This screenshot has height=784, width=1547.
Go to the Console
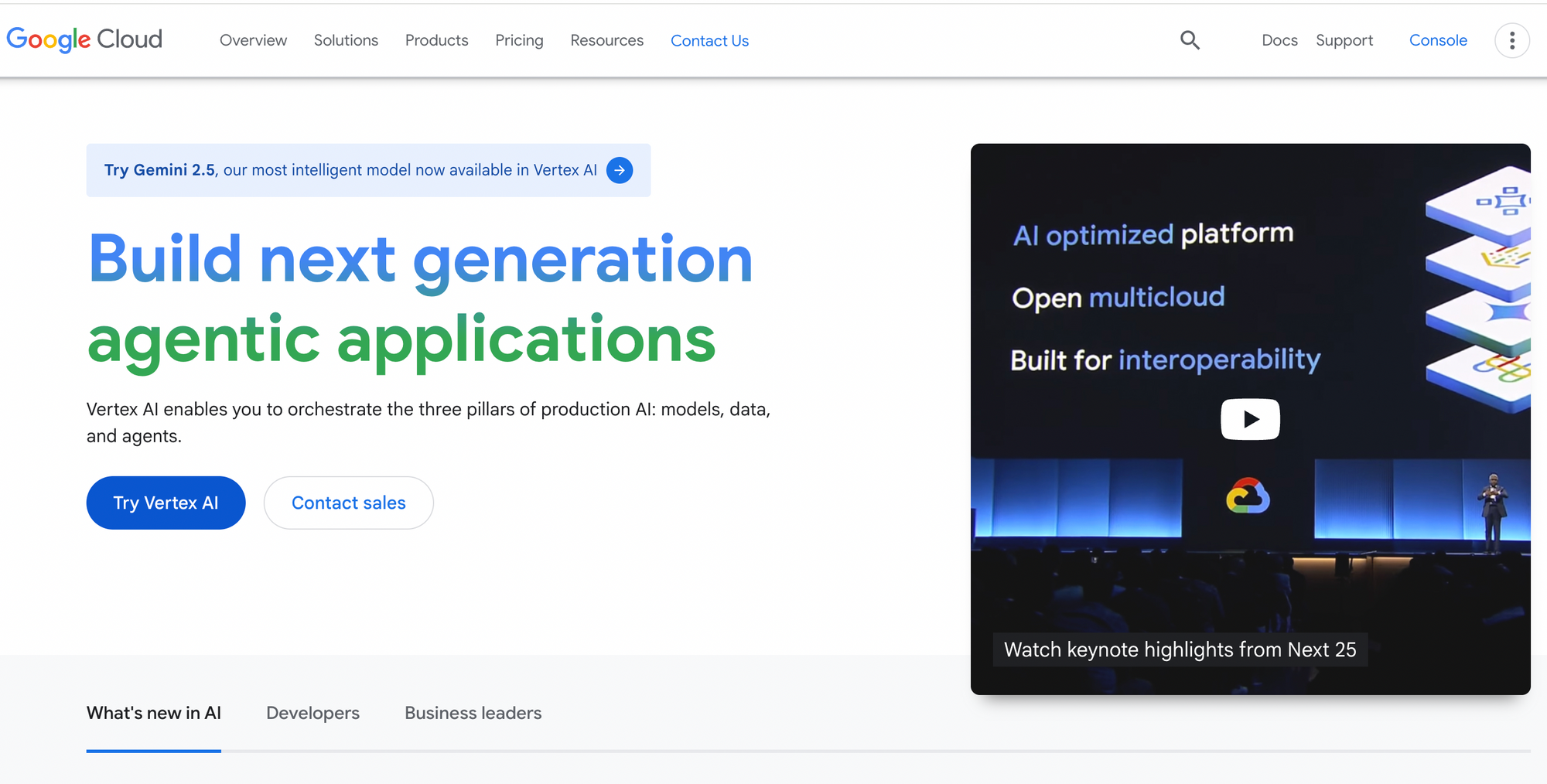click(x=1438, y=40)
